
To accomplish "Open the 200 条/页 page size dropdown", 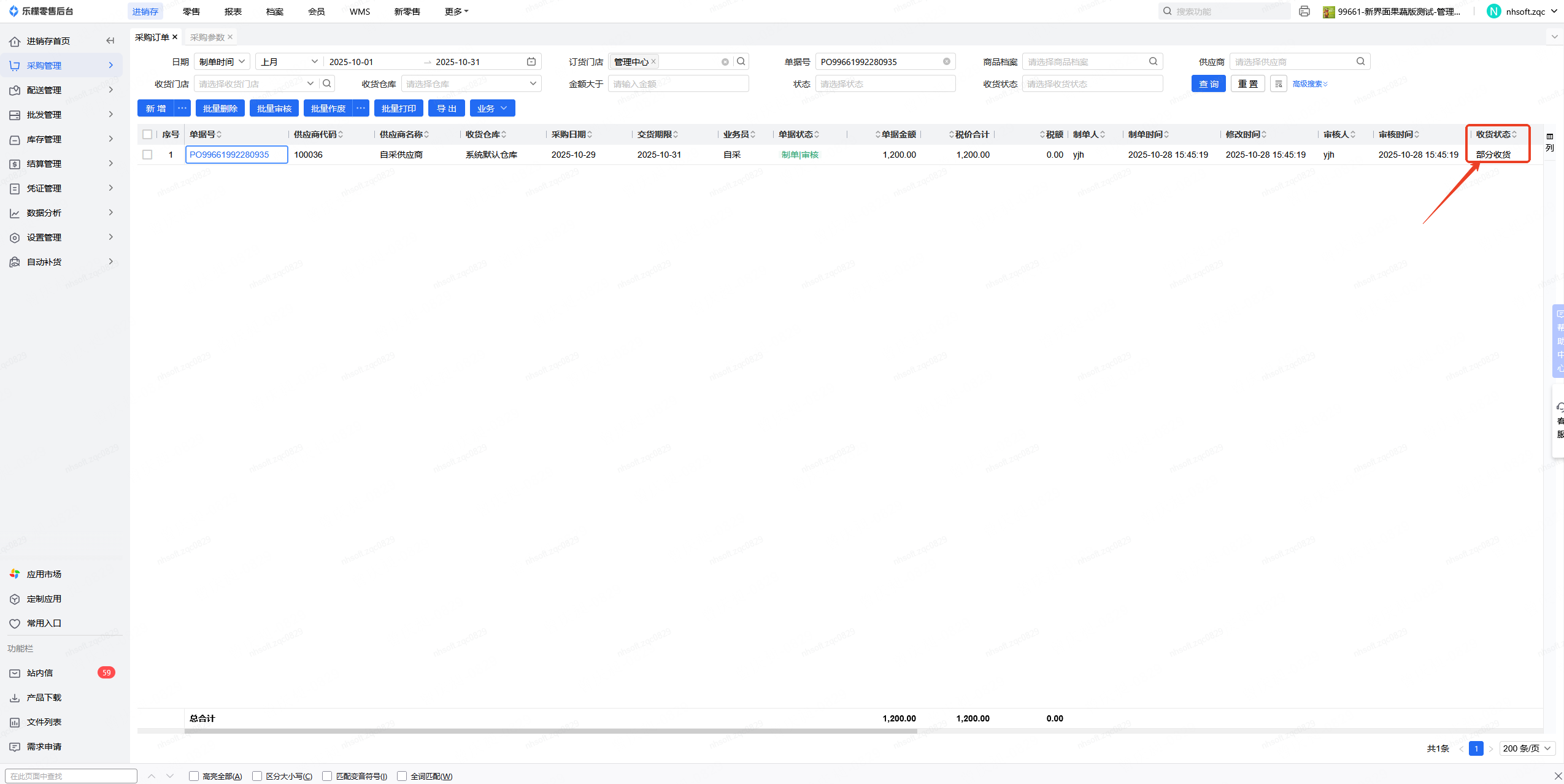I will pyautogui.click(x=1527, y=748).
